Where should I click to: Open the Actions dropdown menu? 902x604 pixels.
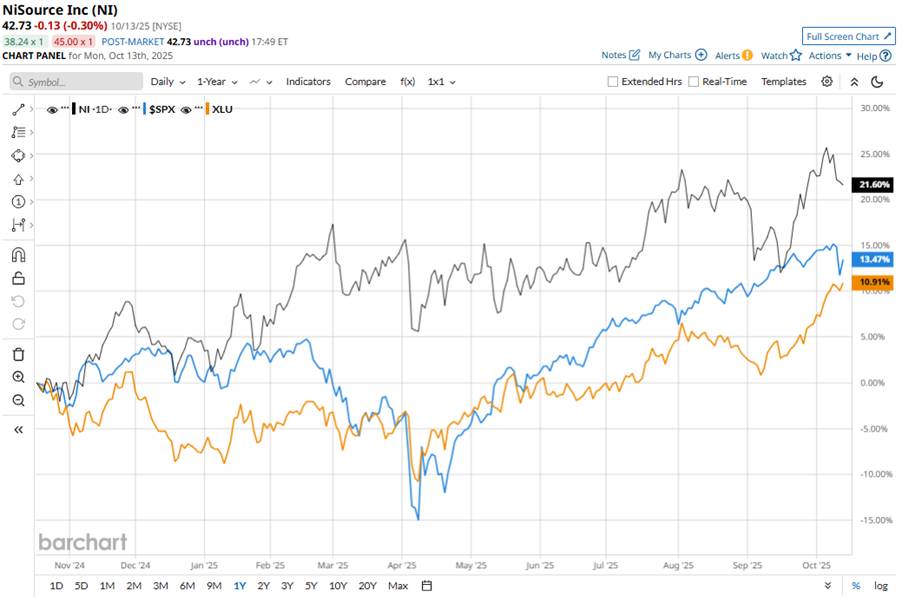point(830,56)
